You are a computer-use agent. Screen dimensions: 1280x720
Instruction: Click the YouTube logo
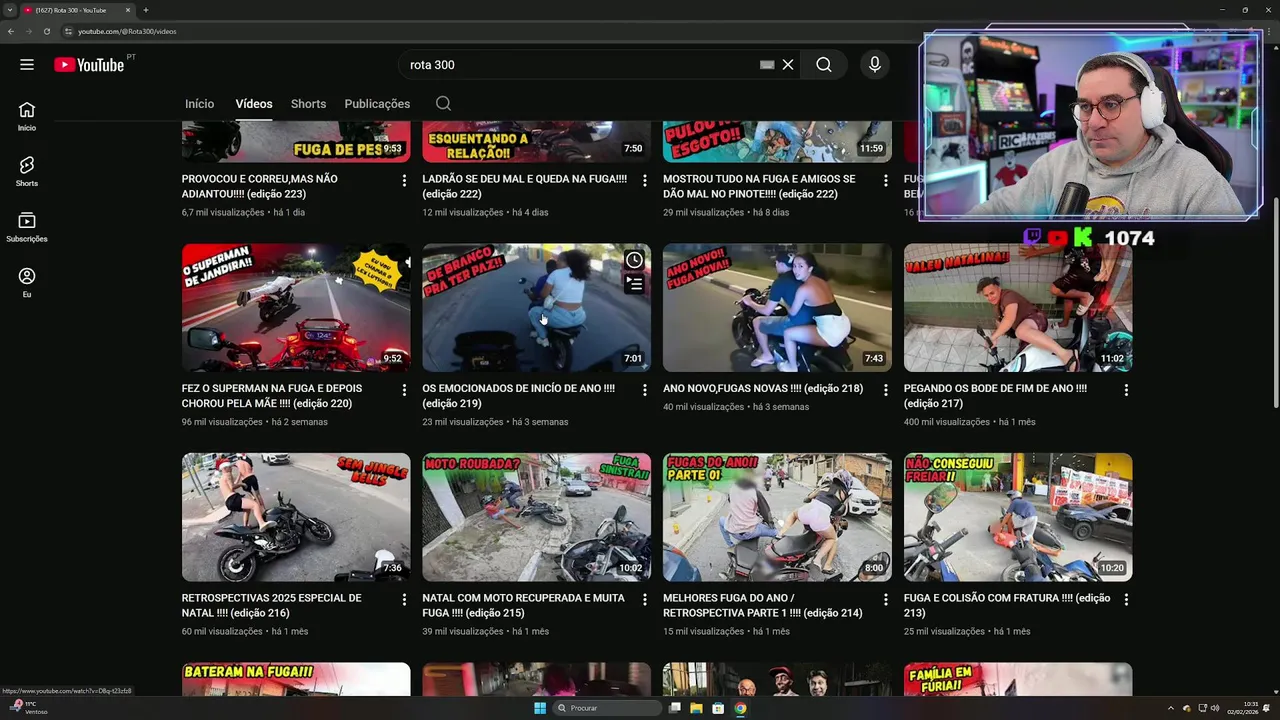[89, 65]
